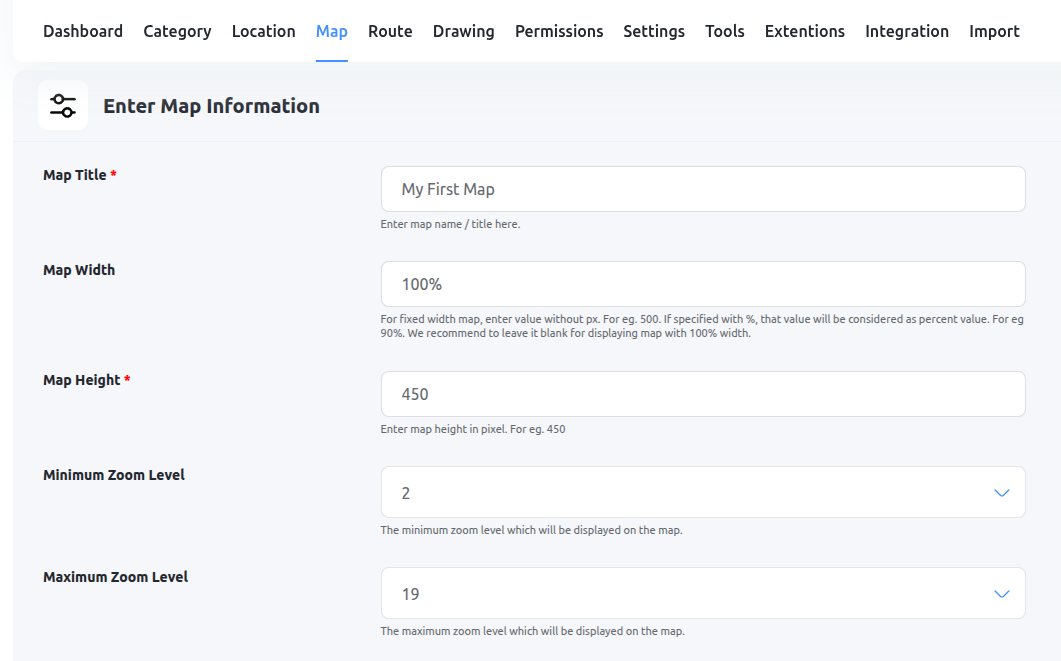Open the Settings tab
Viewport: 1061px width, 661px height.
pos(654,31)
